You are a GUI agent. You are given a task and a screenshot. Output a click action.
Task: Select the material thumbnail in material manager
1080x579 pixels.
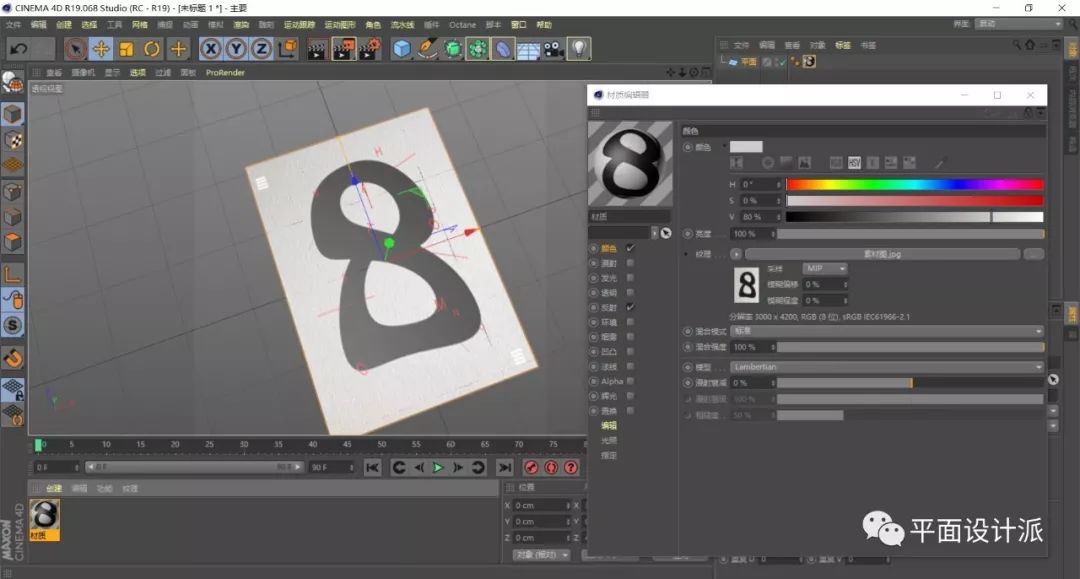pos(44,515)
